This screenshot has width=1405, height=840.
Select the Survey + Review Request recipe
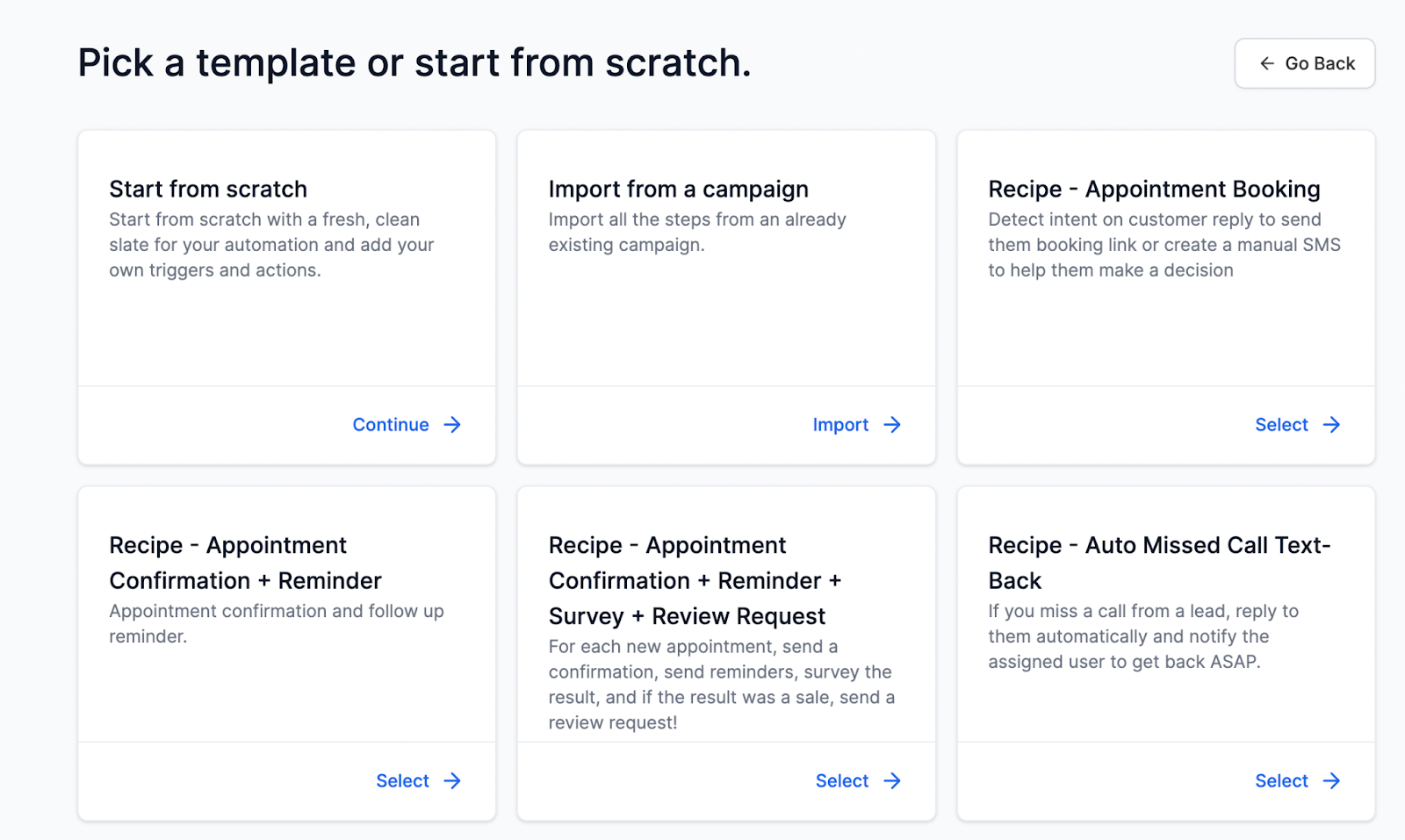(x=841, y=781)
